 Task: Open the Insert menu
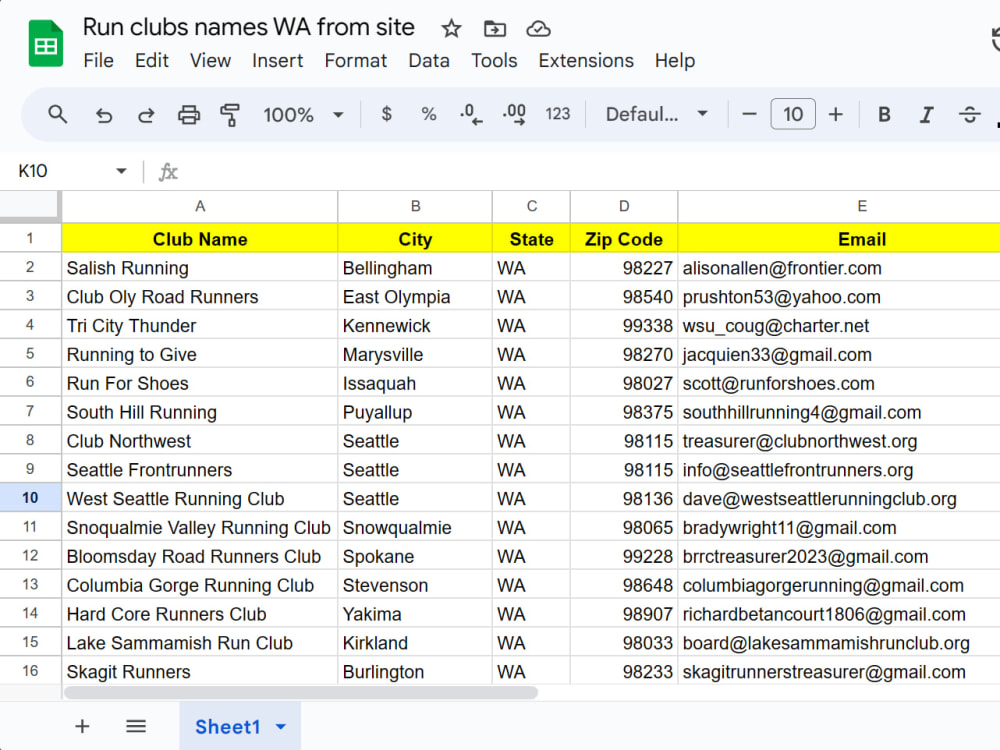pyautogui.click(x=277, y=61)
